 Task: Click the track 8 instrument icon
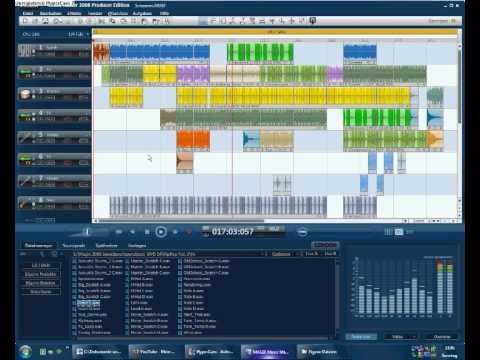pos(25,203)
